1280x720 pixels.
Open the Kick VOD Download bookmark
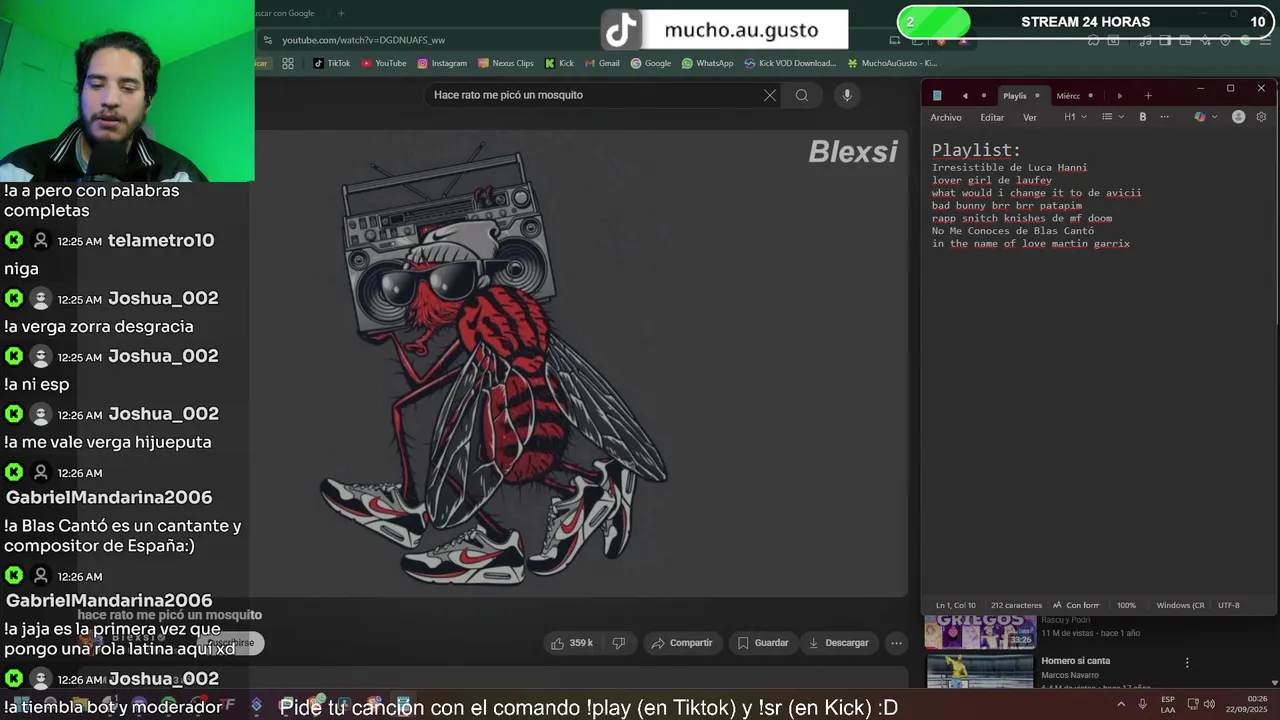tap(790, 63)
